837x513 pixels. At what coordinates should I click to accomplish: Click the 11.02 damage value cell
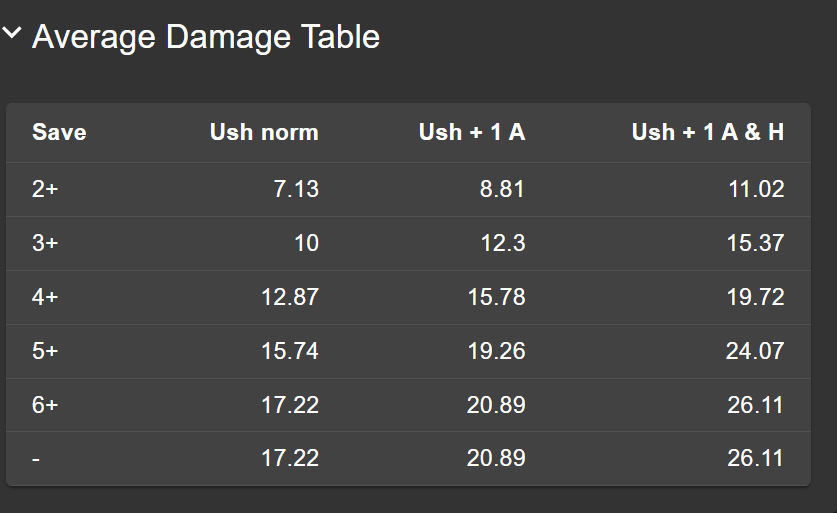pyautogui.click(x=755, y=189)
